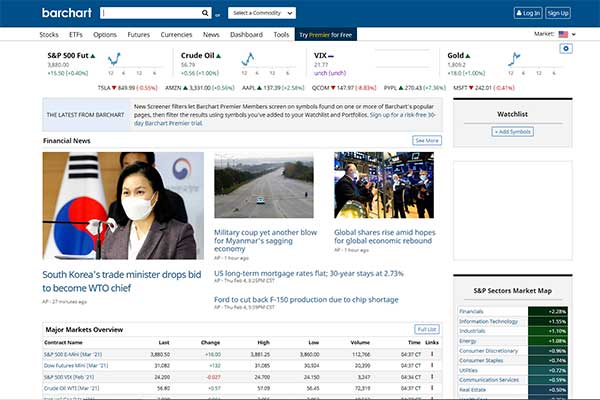Click Add Symbols in Watchlist
The height and width of the screenshot is (400, 600).
click(512, 132)
